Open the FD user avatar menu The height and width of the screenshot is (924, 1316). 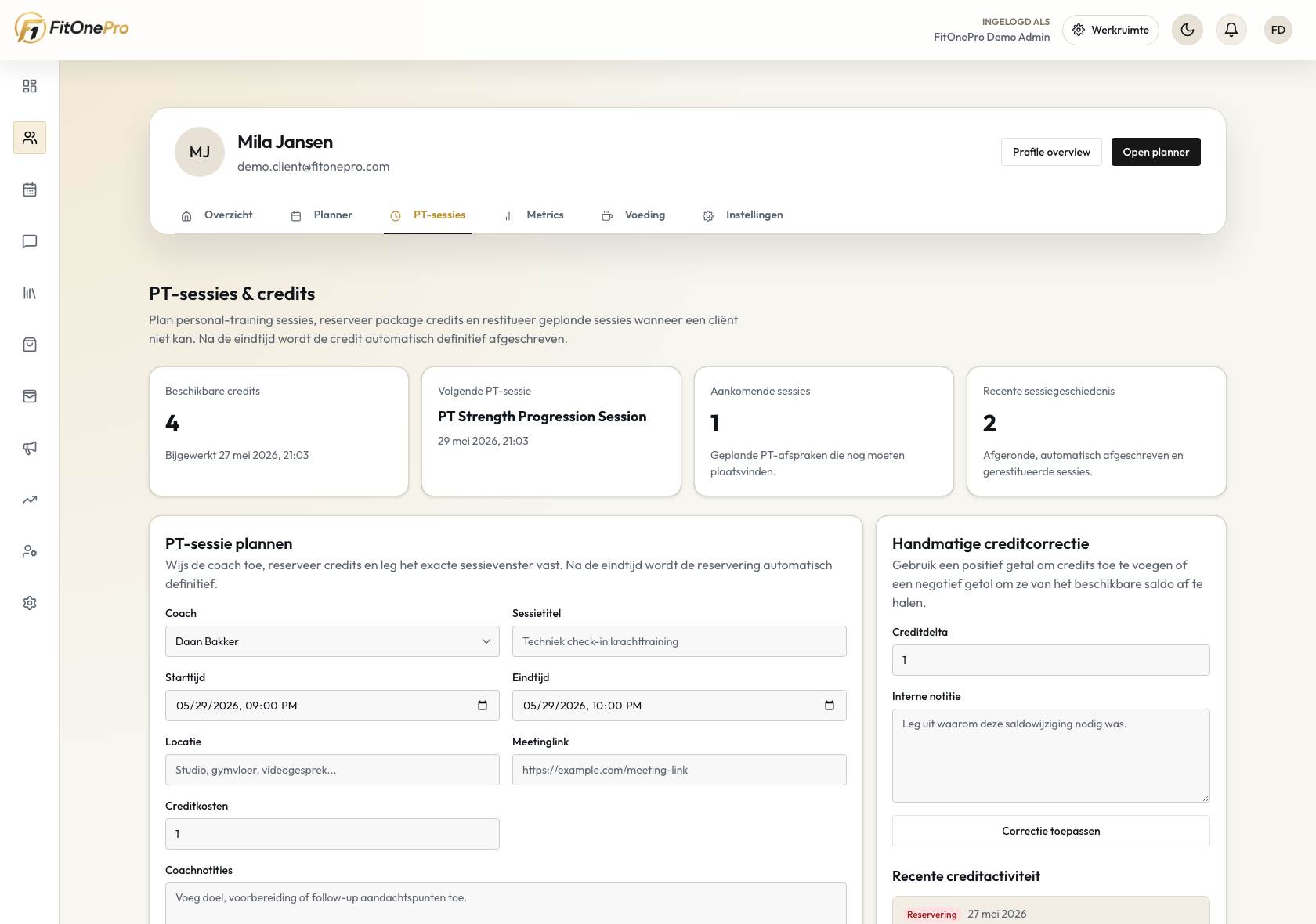(x=1278, y=30)
